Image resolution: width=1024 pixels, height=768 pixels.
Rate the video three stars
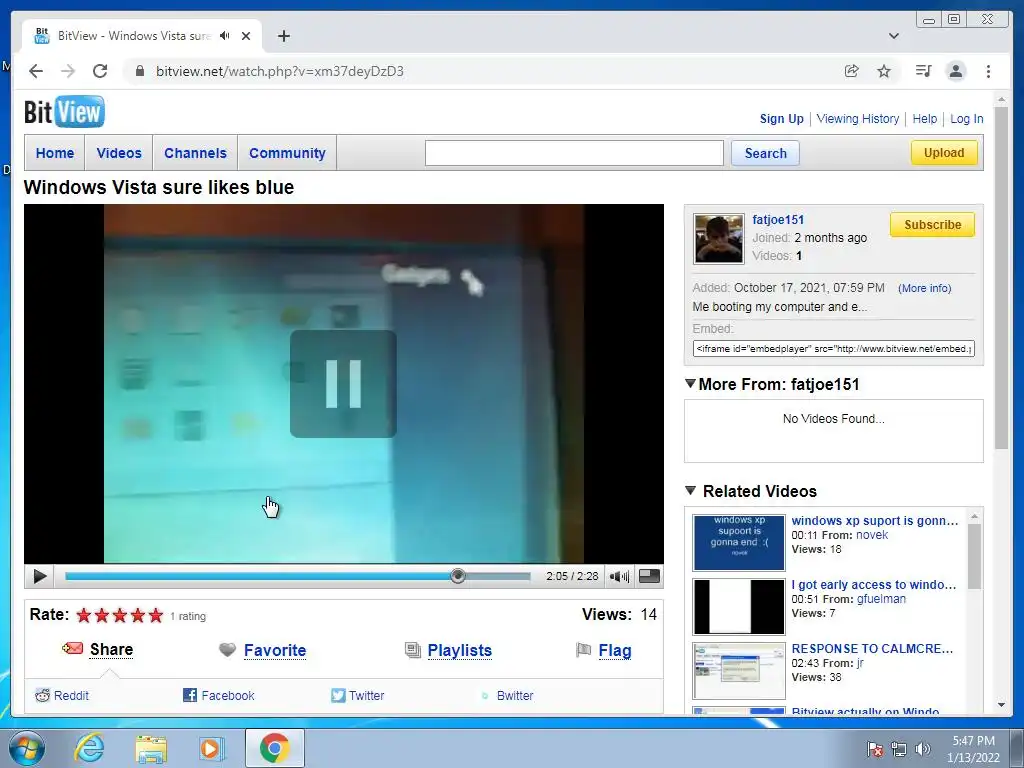point(120,615)
